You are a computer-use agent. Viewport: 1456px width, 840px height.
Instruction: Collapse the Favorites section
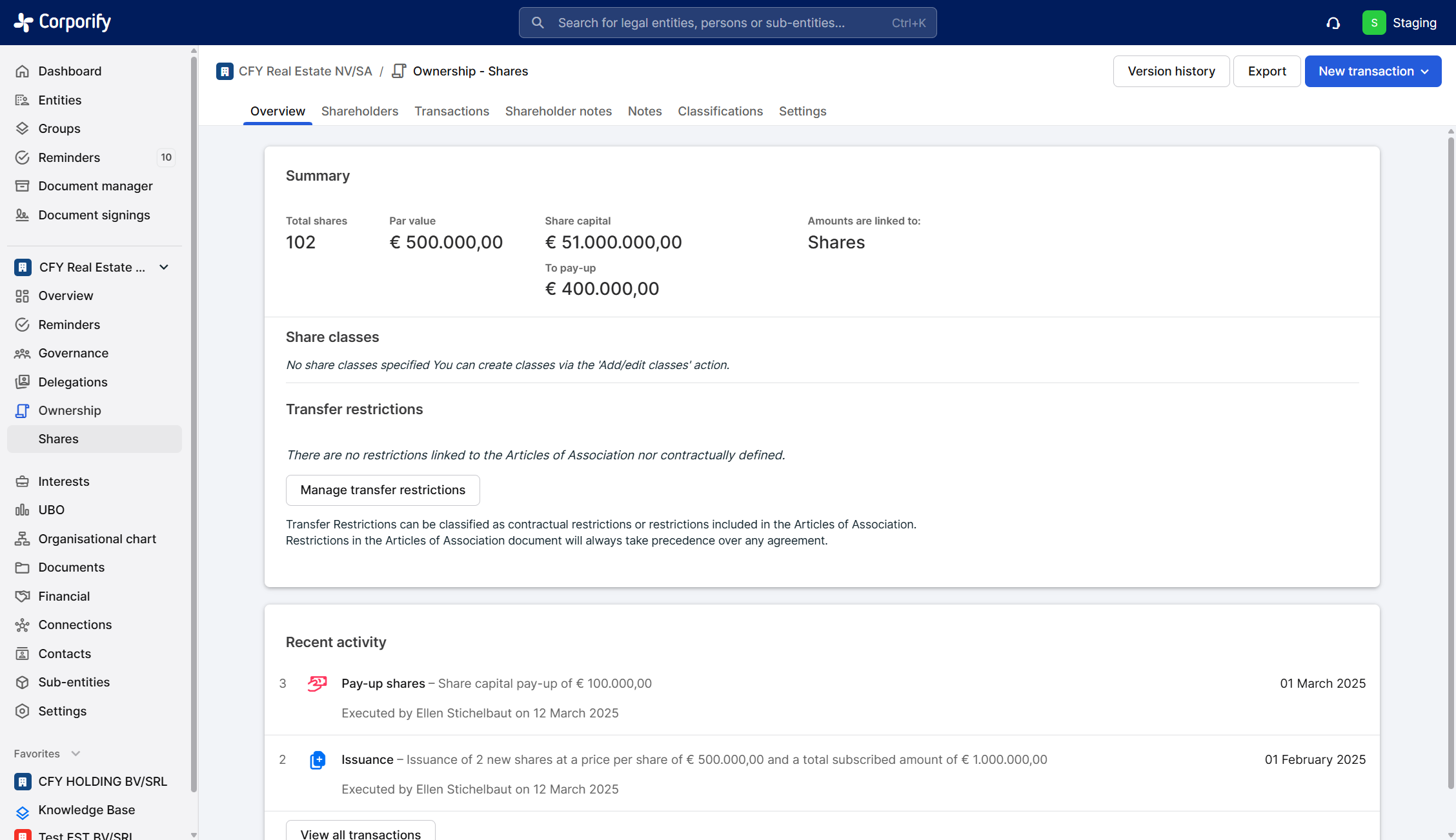click(x=76, y=754)
